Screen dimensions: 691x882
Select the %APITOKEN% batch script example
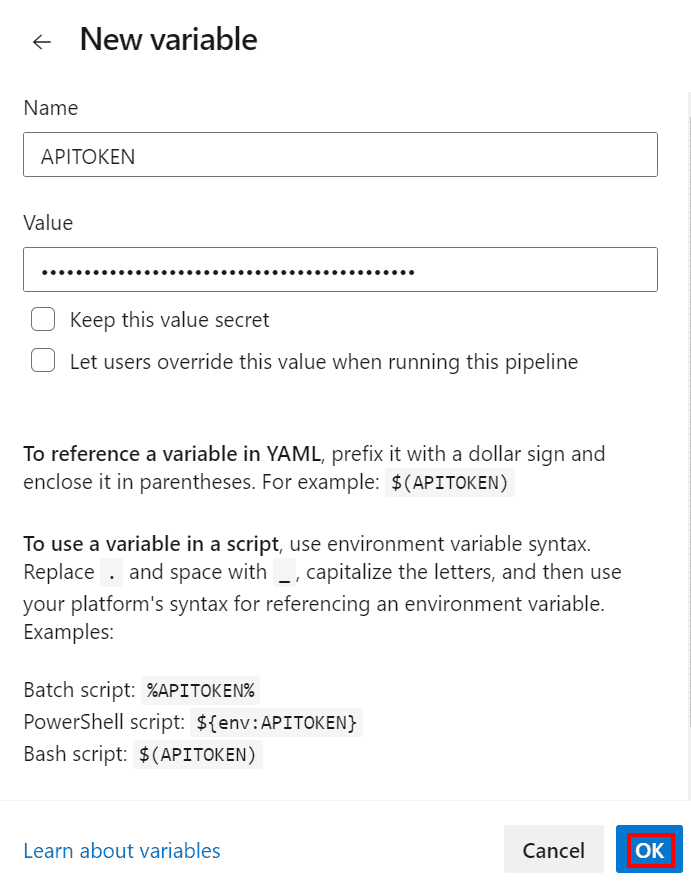click(x=200, y=690)
